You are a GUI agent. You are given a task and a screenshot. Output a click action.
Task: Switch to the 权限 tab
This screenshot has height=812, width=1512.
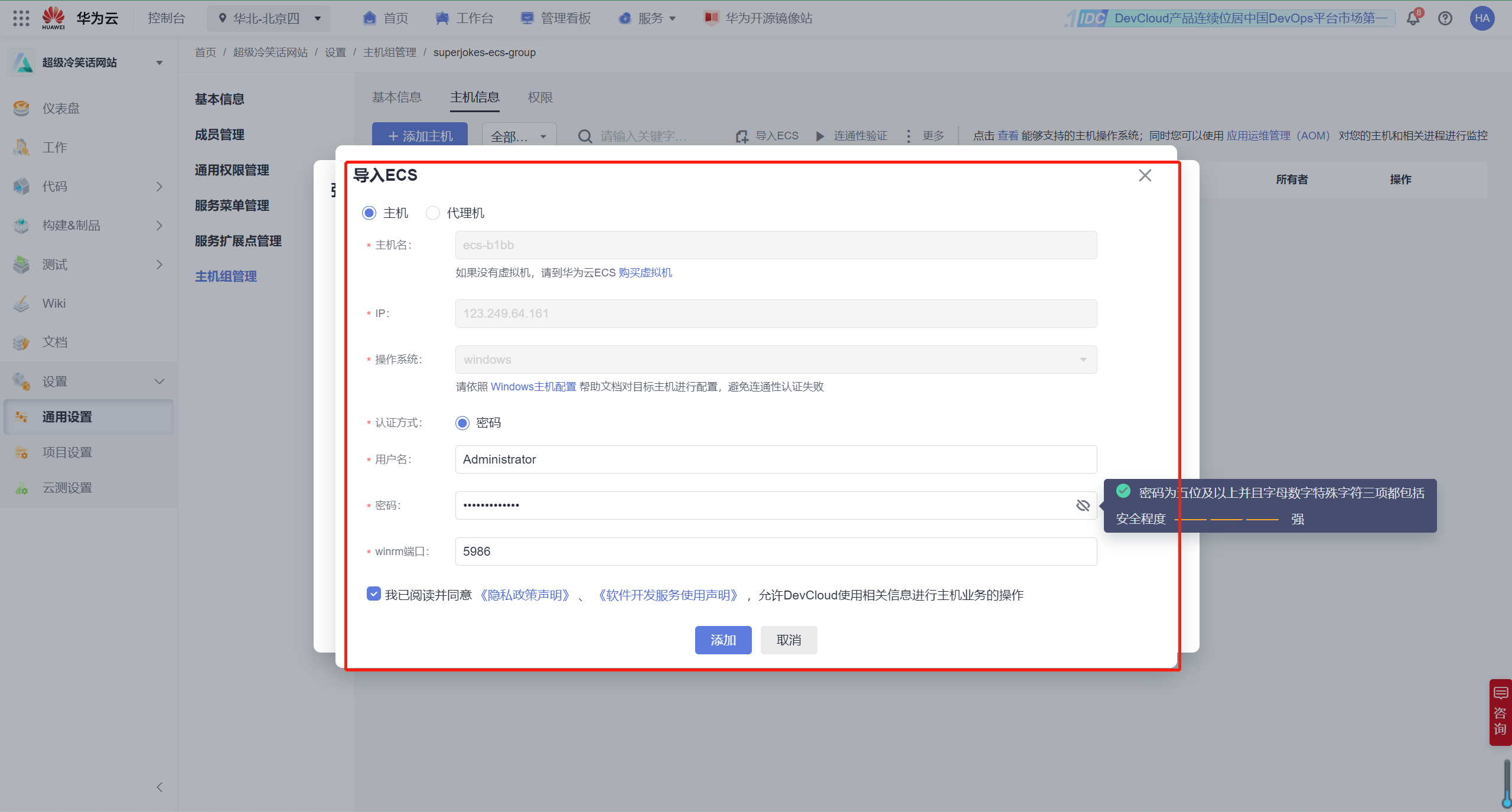[540, 97]
